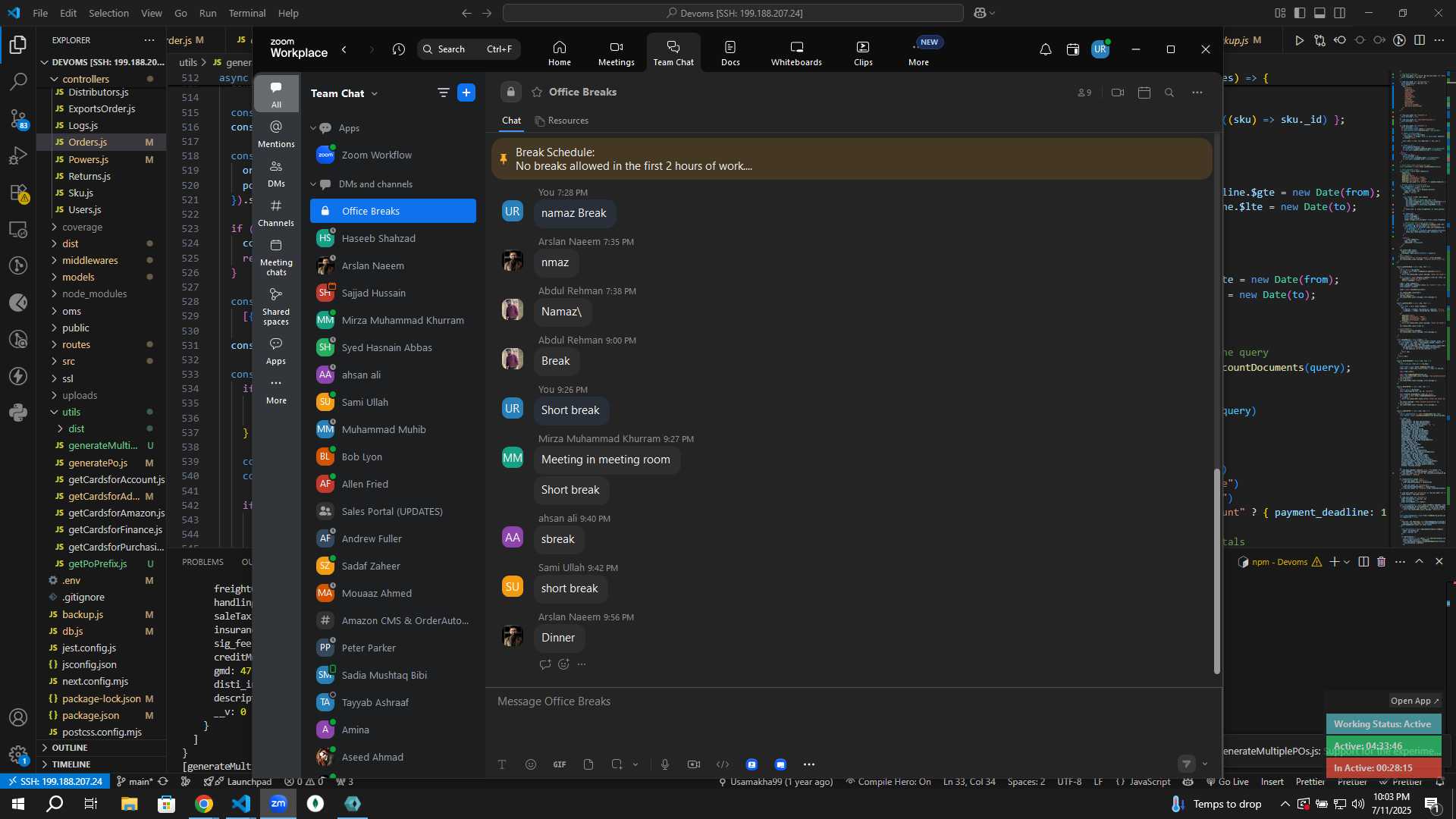Reply to the Dinner message
Image resolution: width=1456 pixels, height=819 pixels.
pos(545,664)
